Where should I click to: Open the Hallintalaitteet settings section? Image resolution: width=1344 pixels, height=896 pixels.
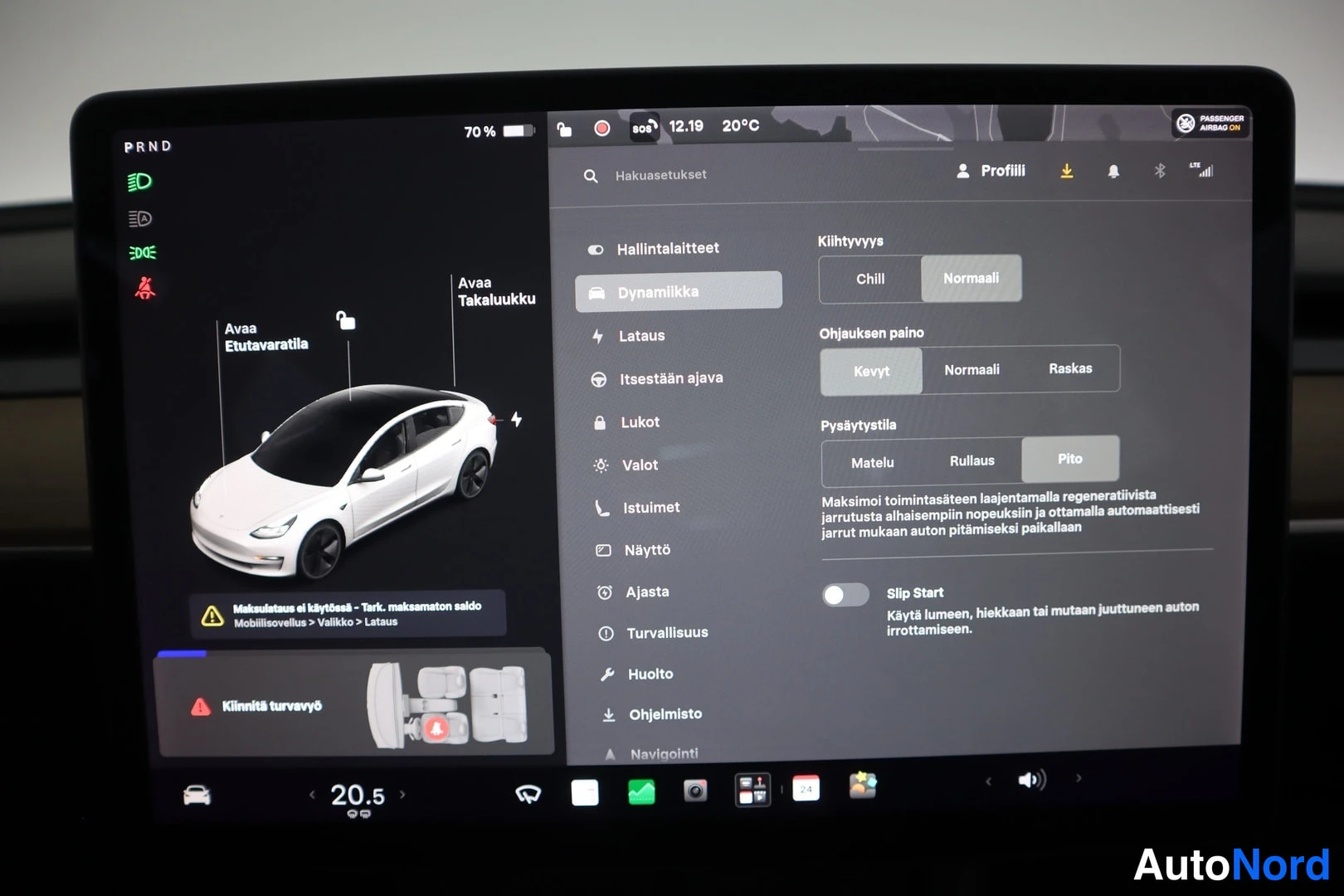(653, 249)
